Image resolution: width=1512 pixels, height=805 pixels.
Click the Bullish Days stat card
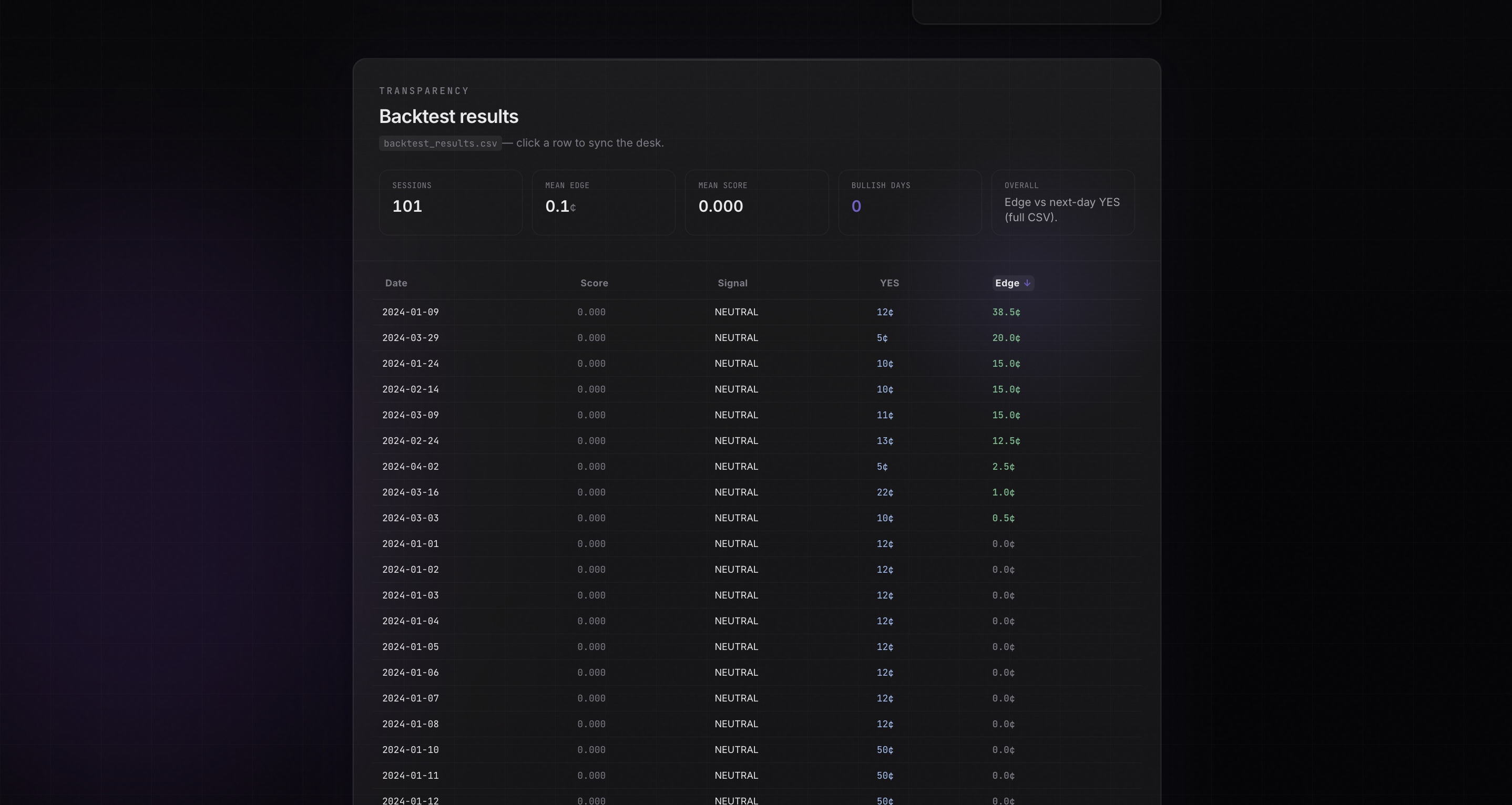coord(910,202)
